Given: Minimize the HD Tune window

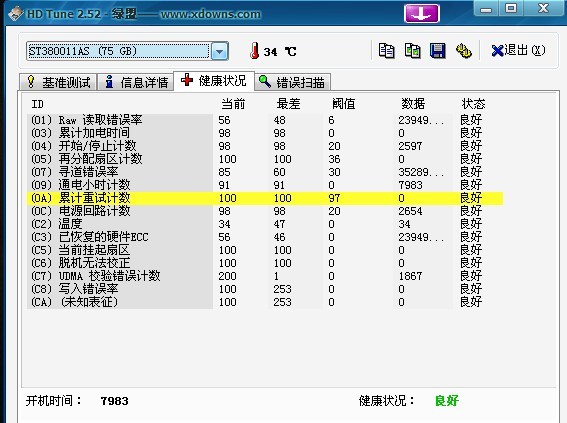Looking at the screenshot, I should coord(486,9).
